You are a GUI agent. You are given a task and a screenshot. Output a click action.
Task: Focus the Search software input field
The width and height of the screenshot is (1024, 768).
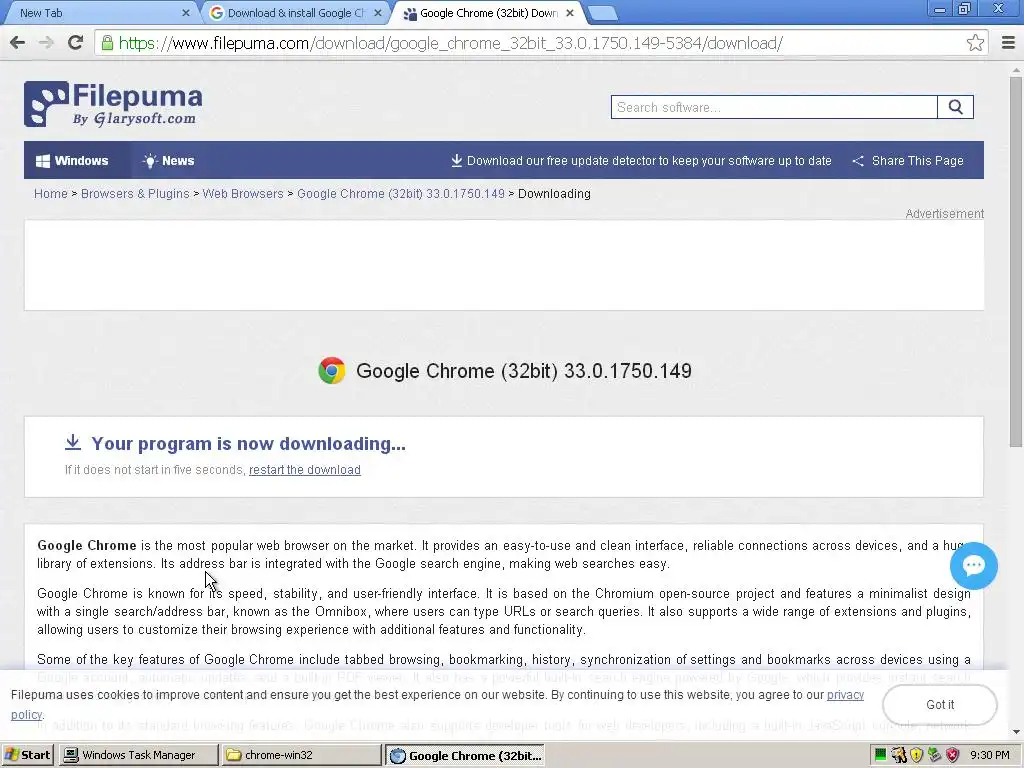(775, 107)
